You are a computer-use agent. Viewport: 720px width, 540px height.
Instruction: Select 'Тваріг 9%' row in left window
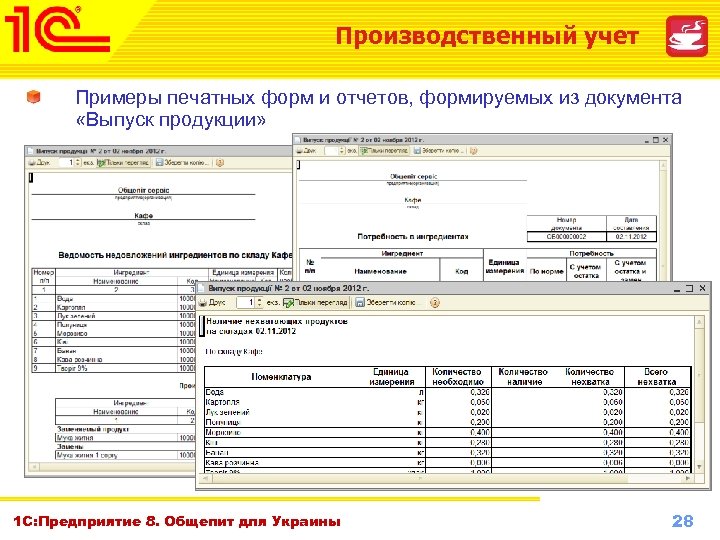click(x=114, y=368)
